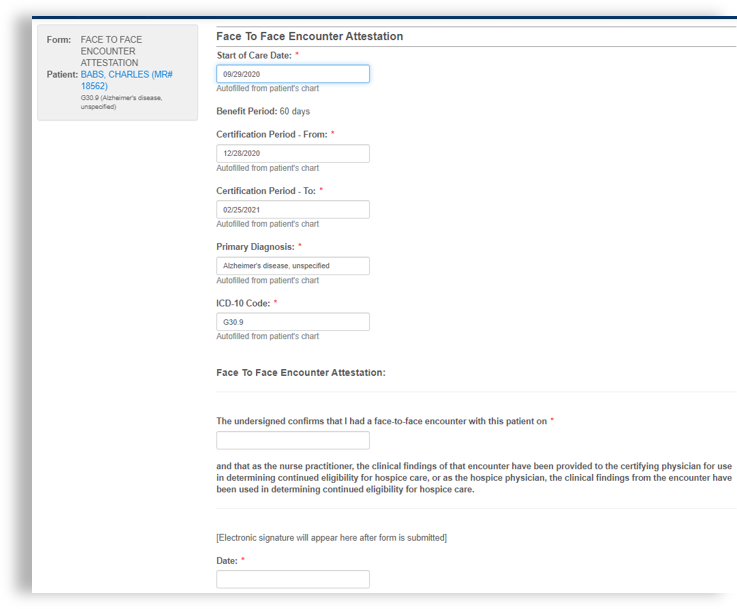This screenshot has height=609, width=737.
Task: Focus the Certification Period - To date field
Action: click(292, 210)
